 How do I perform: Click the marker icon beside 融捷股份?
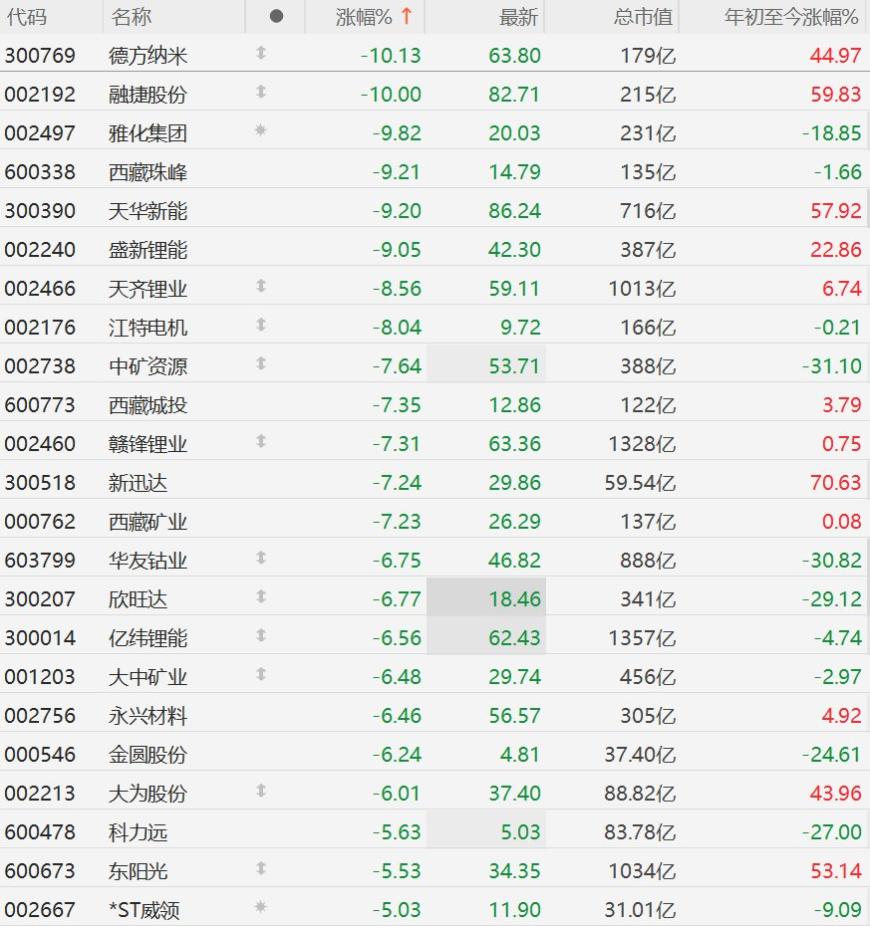pyautogui.click(x=261, y=92)
